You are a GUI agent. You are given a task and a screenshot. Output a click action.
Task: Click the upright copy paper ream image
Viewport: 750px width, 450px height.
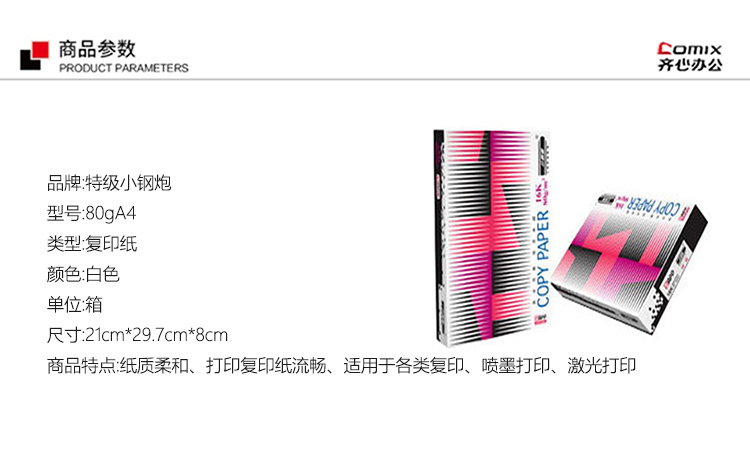[492, 237]
